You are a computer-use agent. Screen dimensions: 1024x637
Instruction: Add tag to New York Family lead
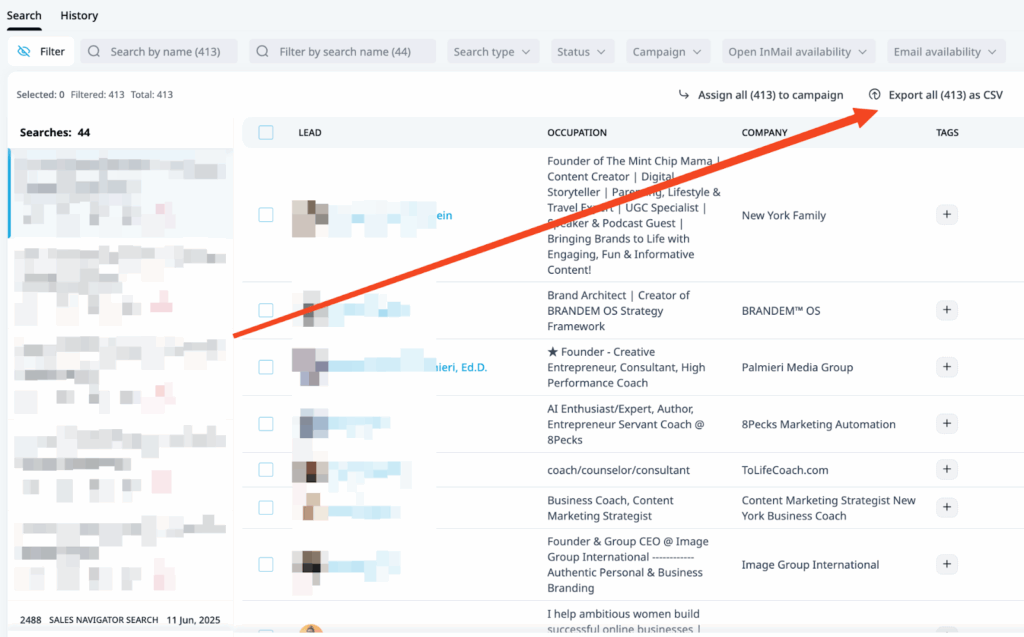click(x=946, y=215)
